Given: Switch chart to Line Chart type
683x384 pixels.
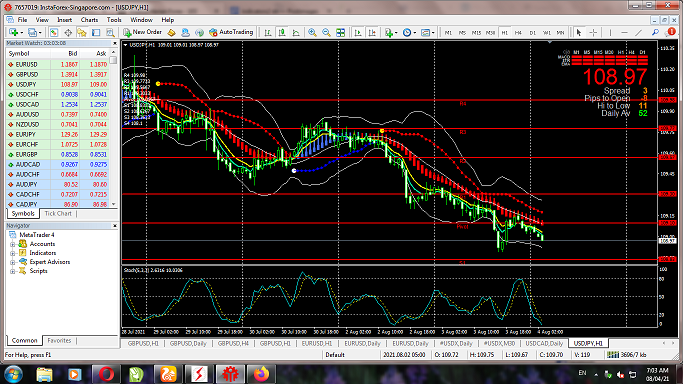Looking at the screenshot, I should tap(296, 32).
